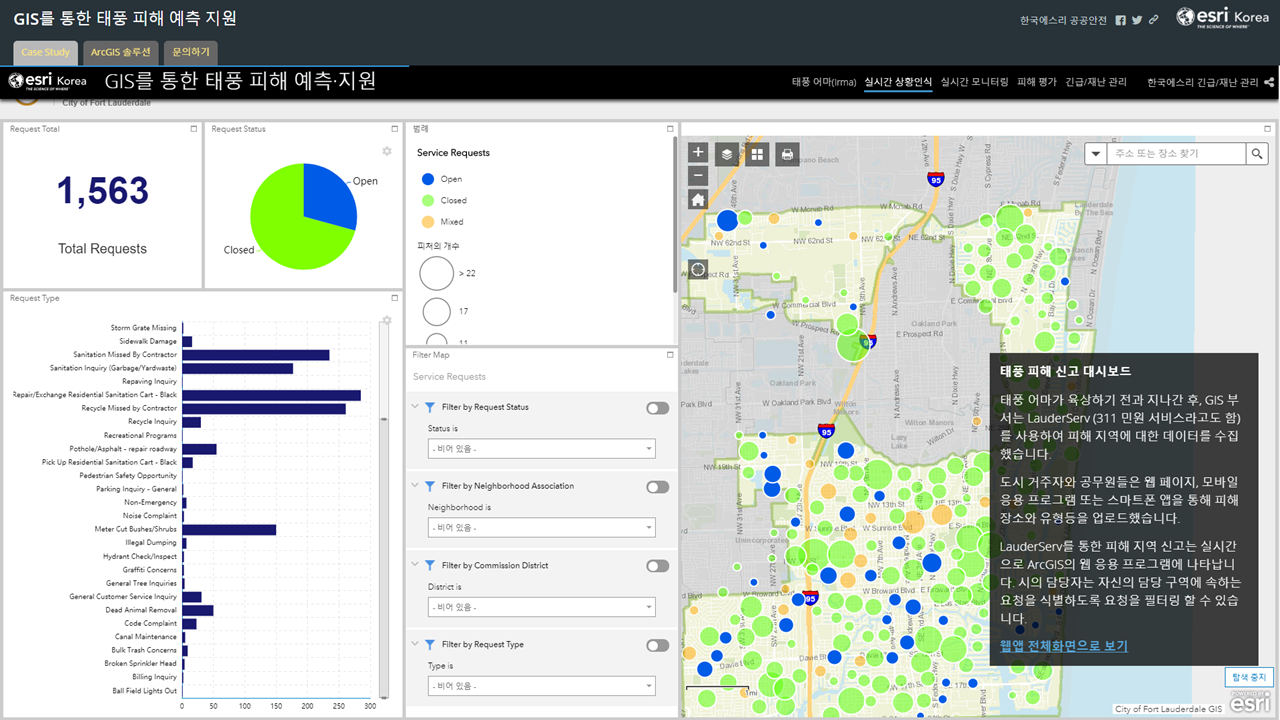The width and height of the screenshot is (1280, 720).
Task: Click the legend panel scrollbar
Action: coord(675,215)
